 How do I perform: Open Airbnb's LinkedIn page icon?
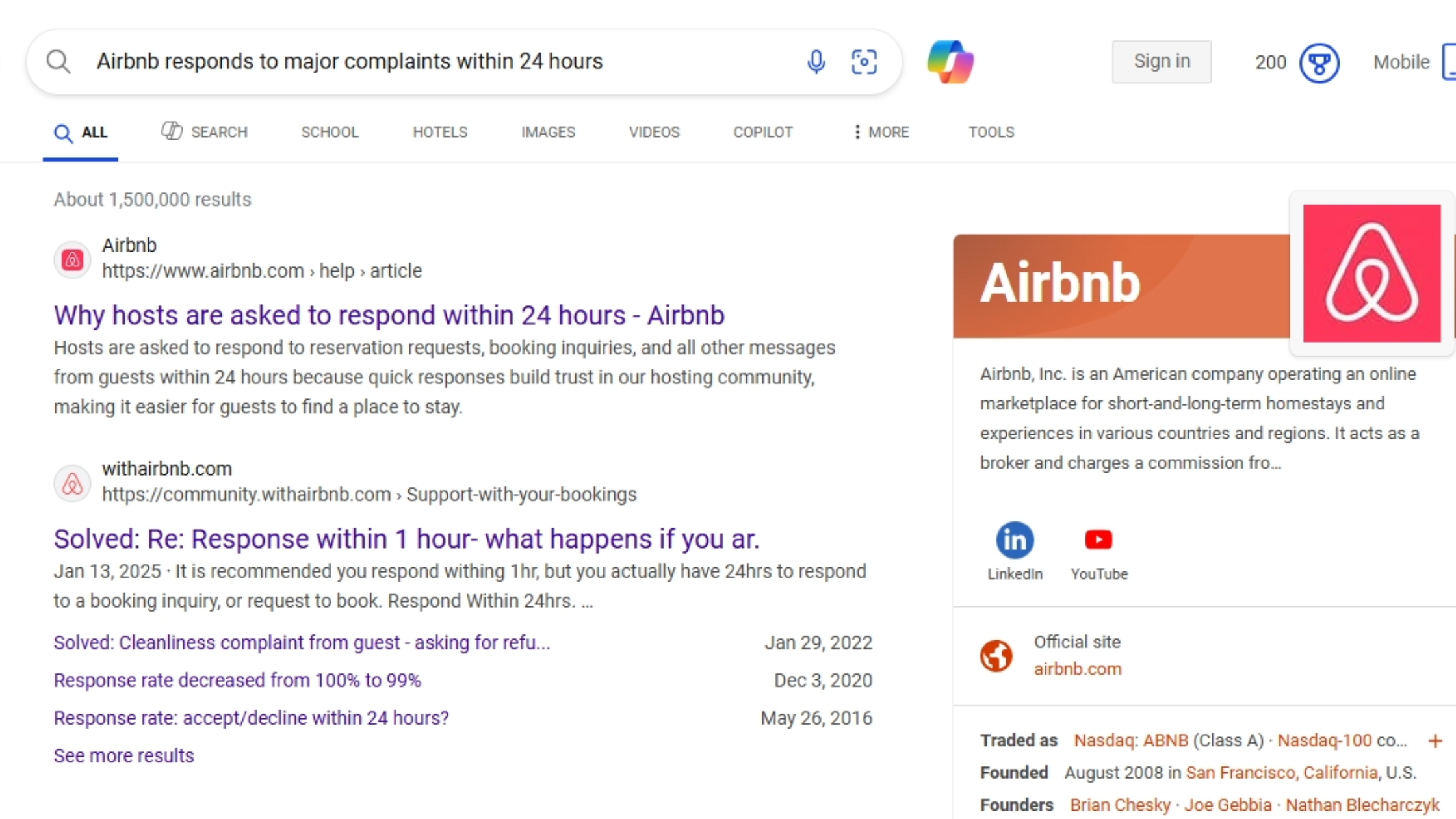[1014, 539]
